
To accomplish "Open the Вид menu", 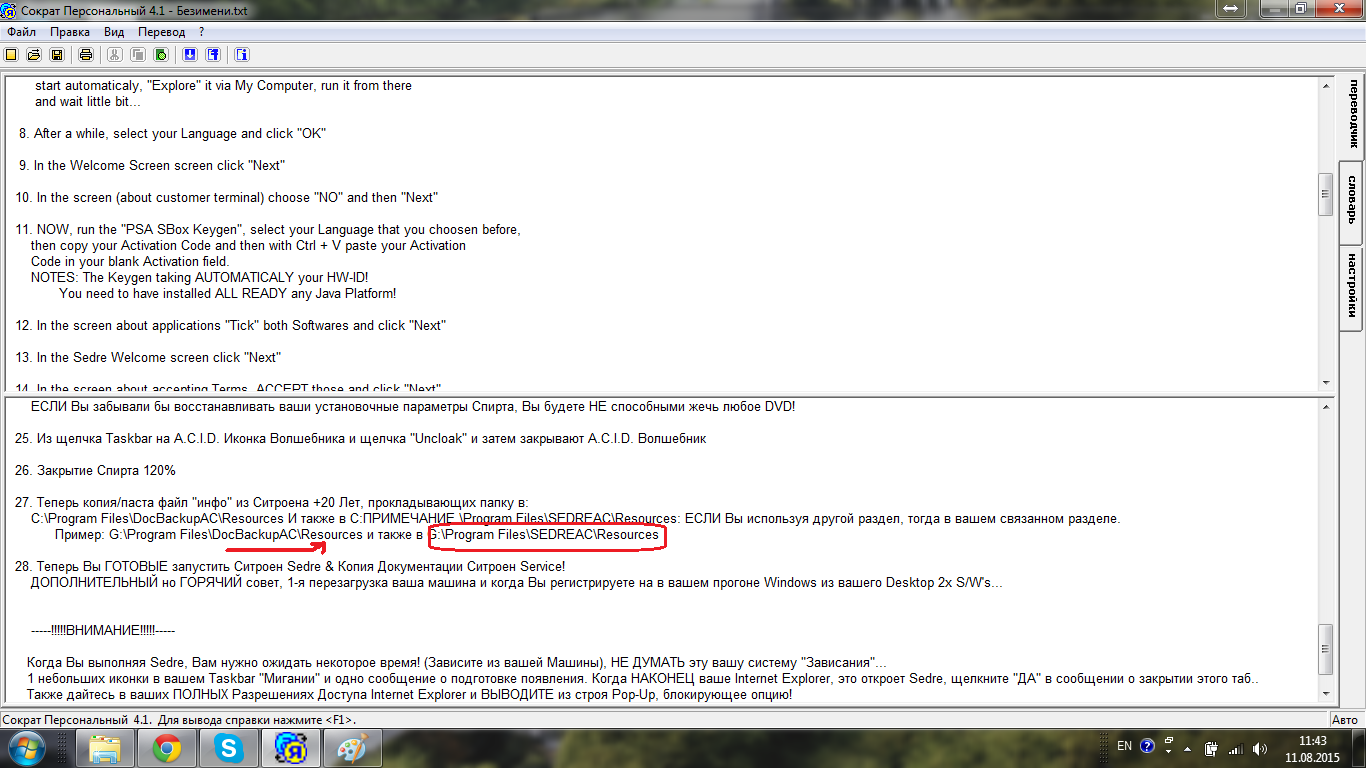I will click(x=114, y=32).
